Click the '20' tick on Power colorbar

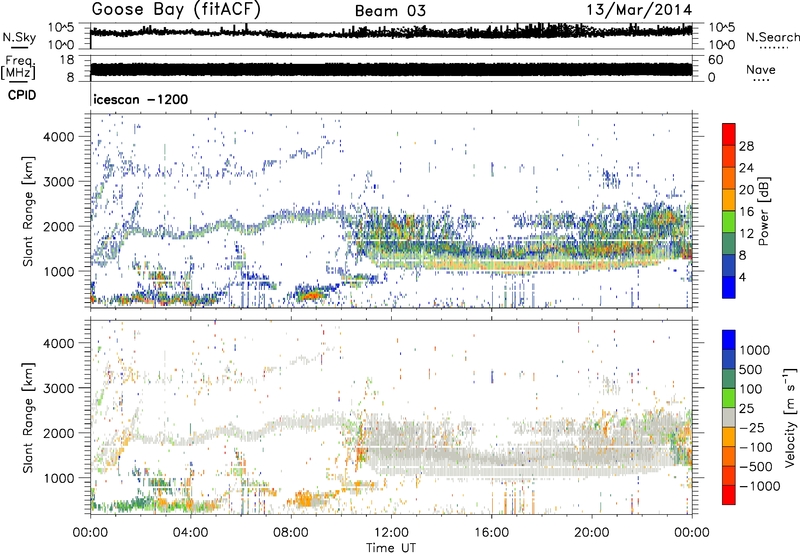point(746,190)
